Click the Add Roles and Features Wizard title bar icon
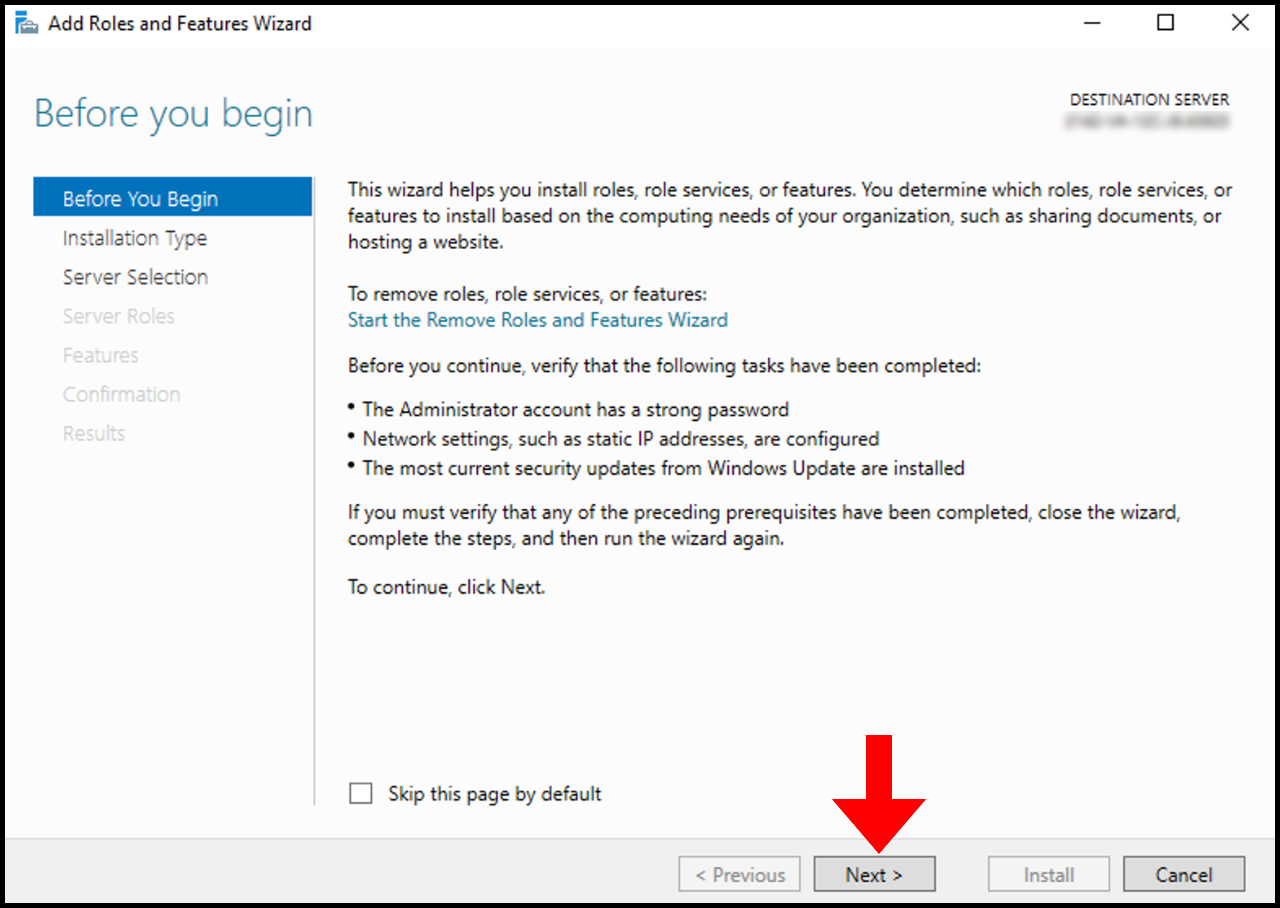The width and height of the screenshot is (1280, 908). tap(25, 21)
